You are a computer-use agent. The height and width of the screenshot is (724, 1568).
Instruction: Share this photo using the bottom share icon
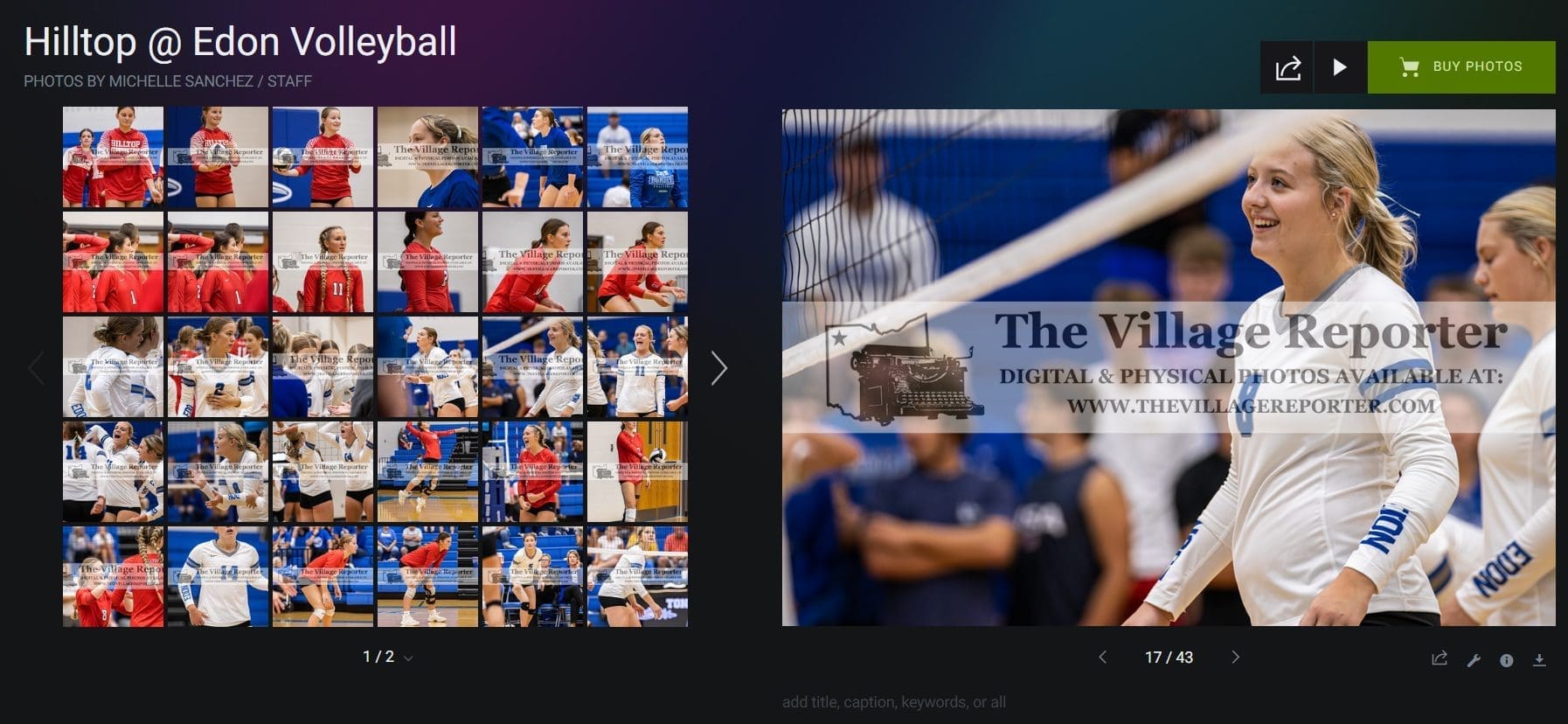1439,659
